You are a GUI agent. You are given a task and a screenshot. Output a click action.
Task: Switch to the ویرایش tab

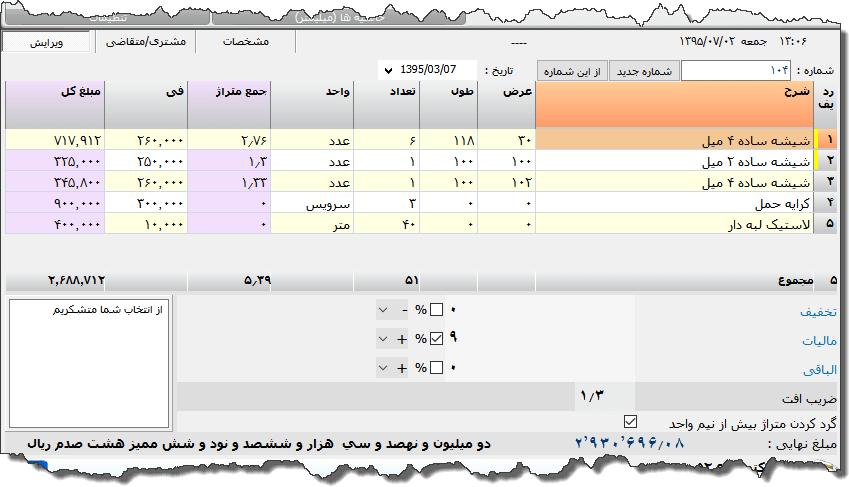46,42
